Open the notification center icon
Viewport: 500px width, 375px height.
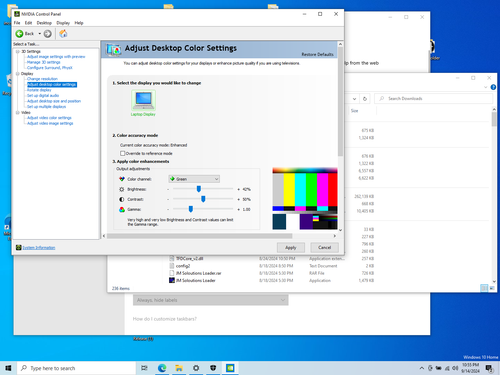click(489, 368)
